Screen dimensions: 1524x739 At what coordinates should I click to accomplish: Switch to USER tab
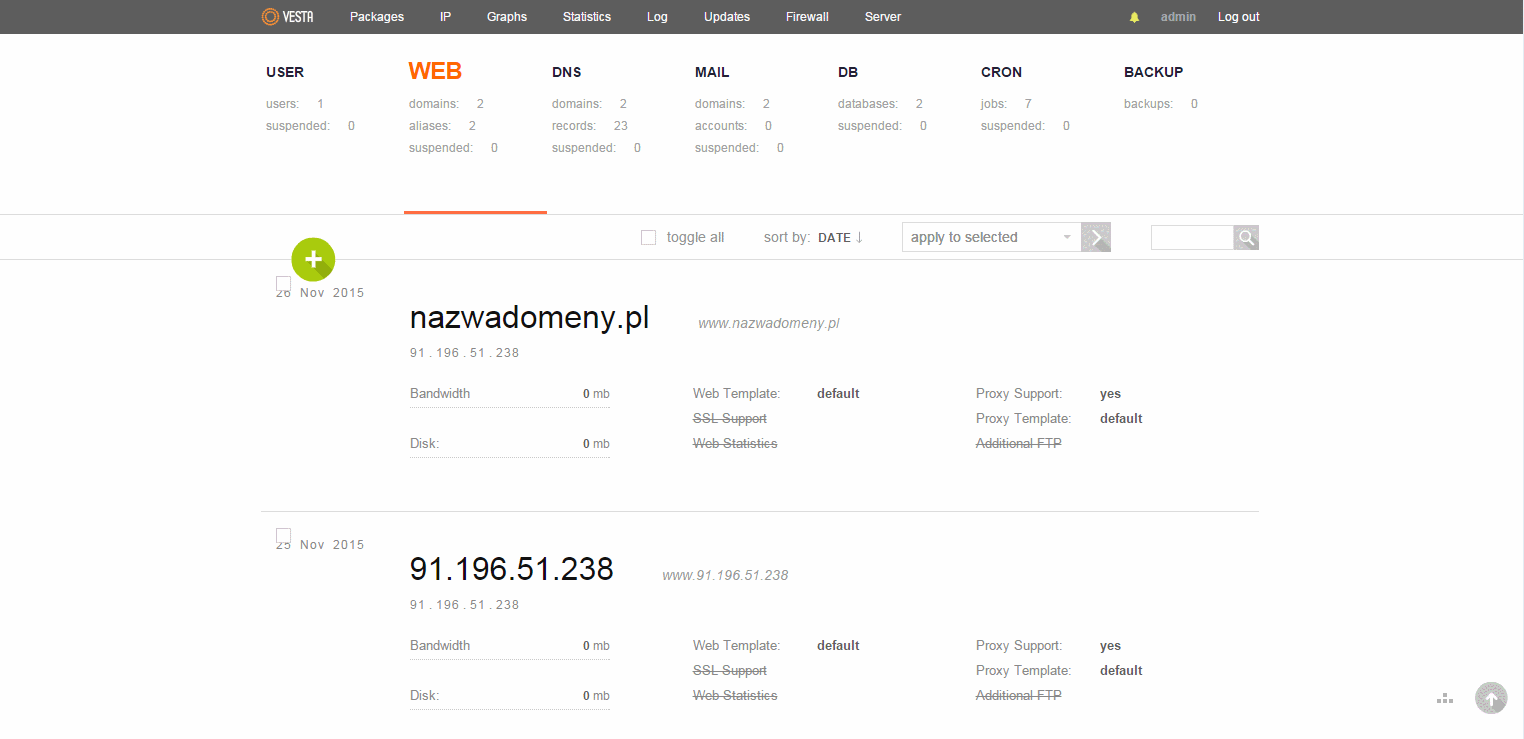click(285, 72)
